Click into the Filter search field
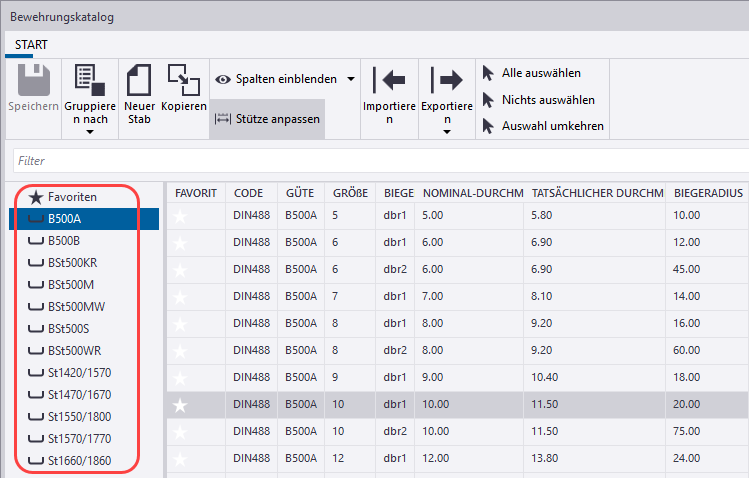Viewport: 749px width, 478px height. 380,160
